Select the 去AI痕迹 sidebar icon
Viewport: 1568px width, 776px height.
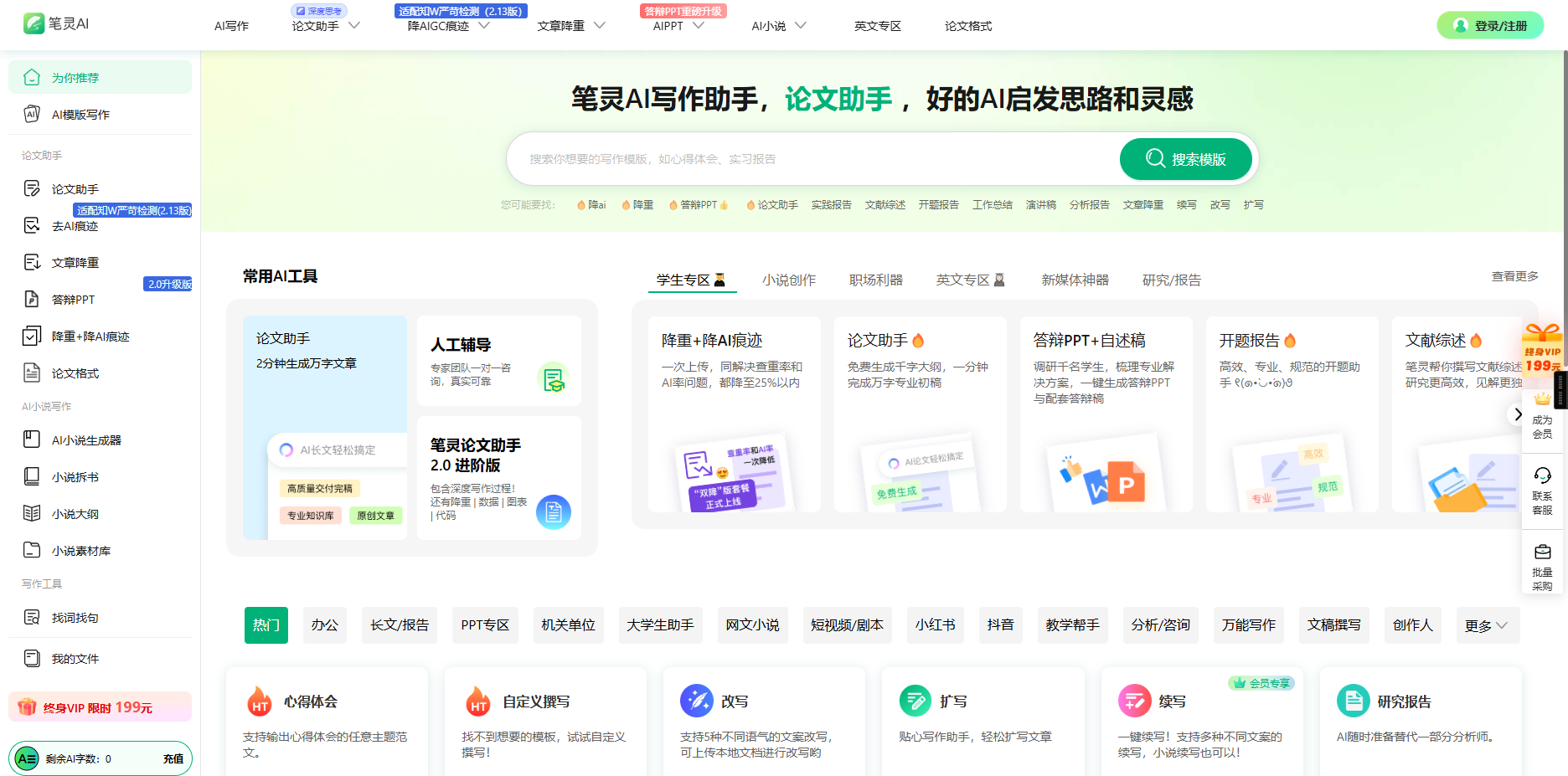(32, 225)
